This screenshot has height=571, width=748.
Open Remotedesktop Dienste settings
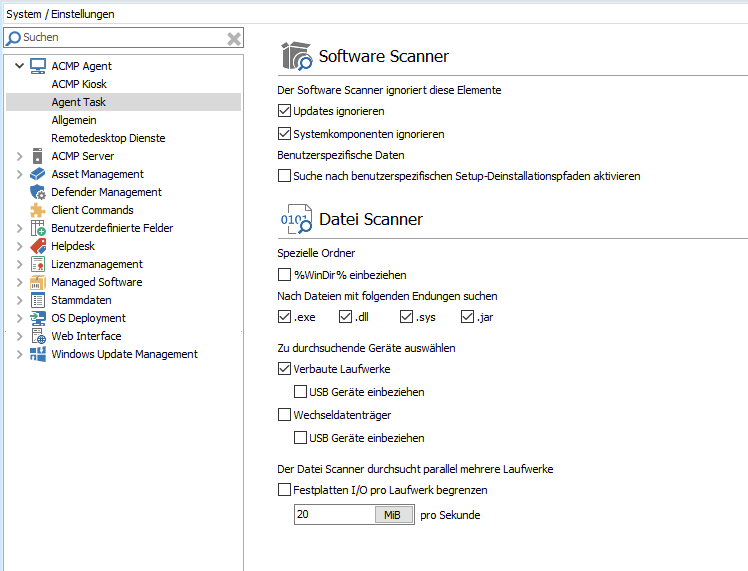point(108,138)
